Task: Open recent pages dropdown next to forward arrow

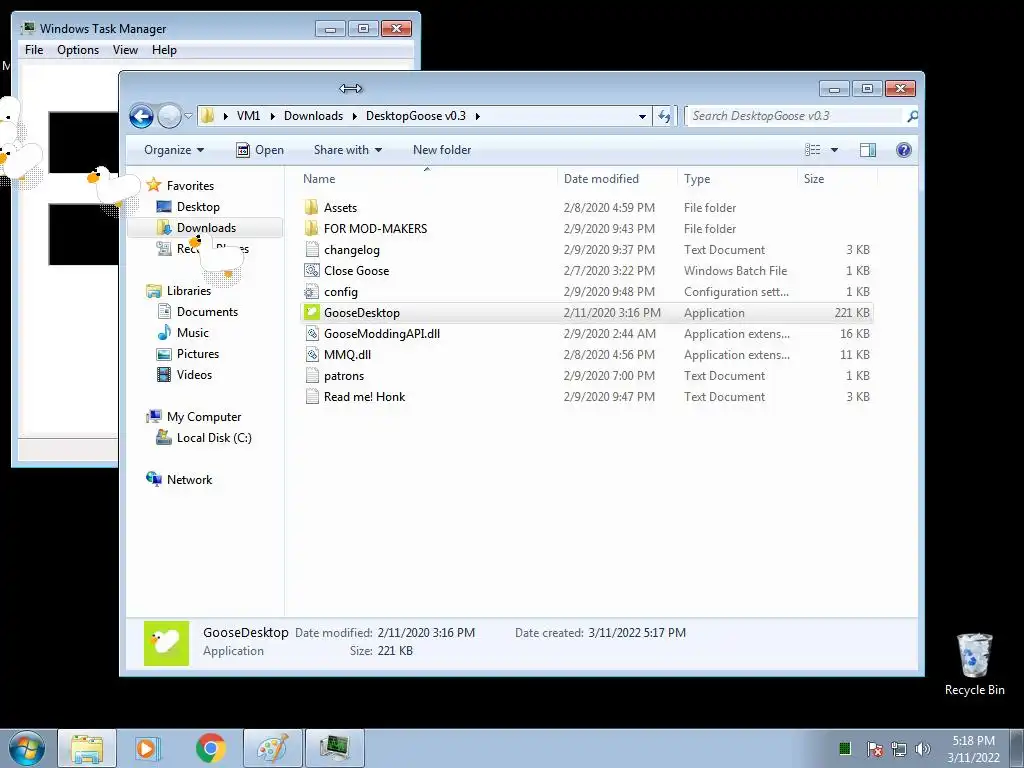Action: tap(188, 116)
